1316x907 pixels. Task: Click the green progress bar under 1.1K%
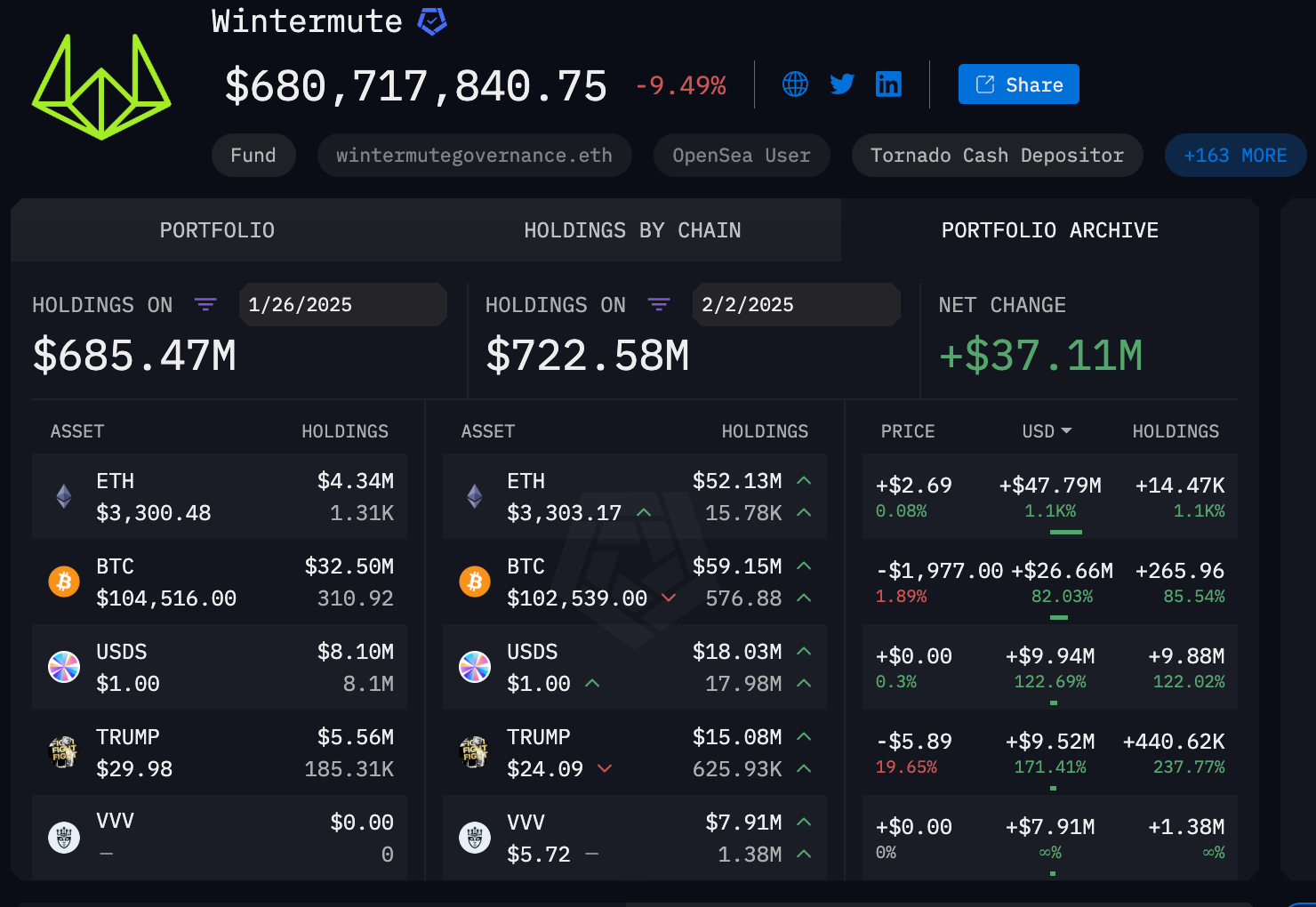[x=1064, y=532]
